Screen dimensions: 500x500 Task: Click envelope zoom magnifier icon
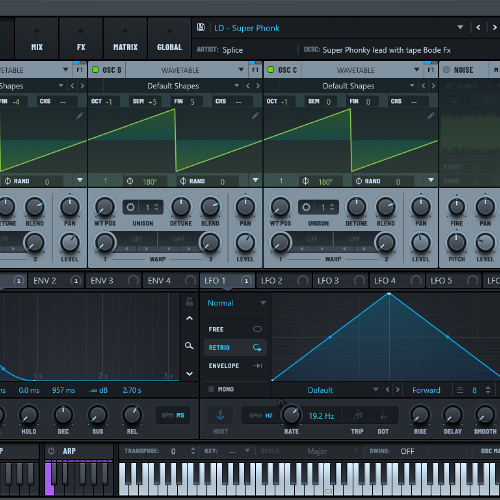pyautogui.click(x=189, y=346)
